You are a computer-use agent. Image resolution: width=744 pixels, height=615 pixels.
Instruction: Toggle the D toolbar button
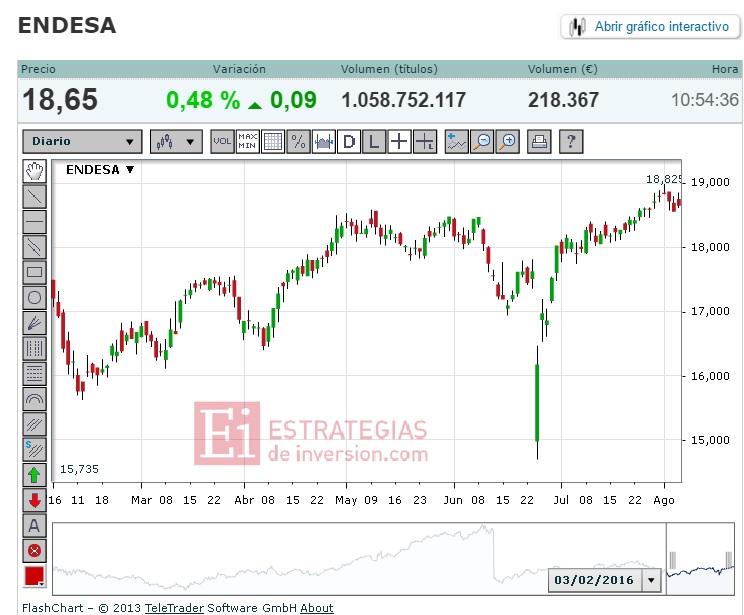pyautogui.click(x=349, y=141)
